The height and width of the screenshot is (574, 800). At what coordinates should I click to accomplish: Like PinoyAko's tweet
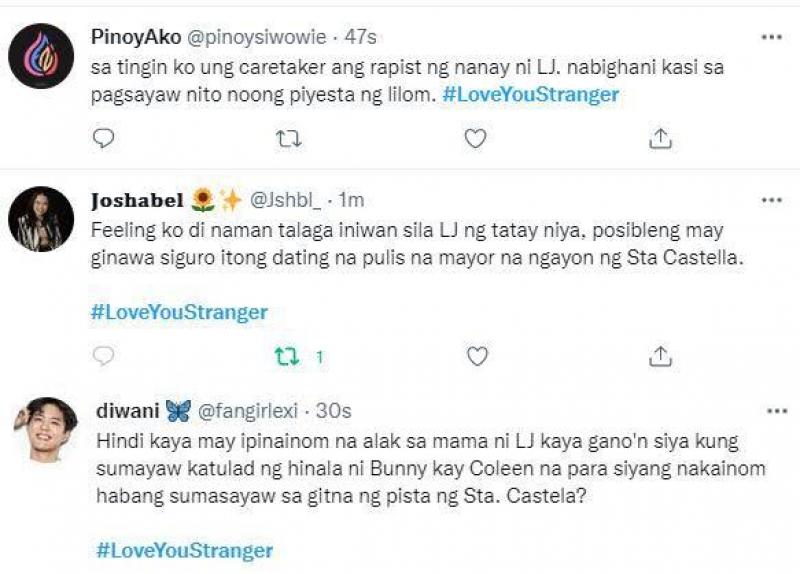477,138
